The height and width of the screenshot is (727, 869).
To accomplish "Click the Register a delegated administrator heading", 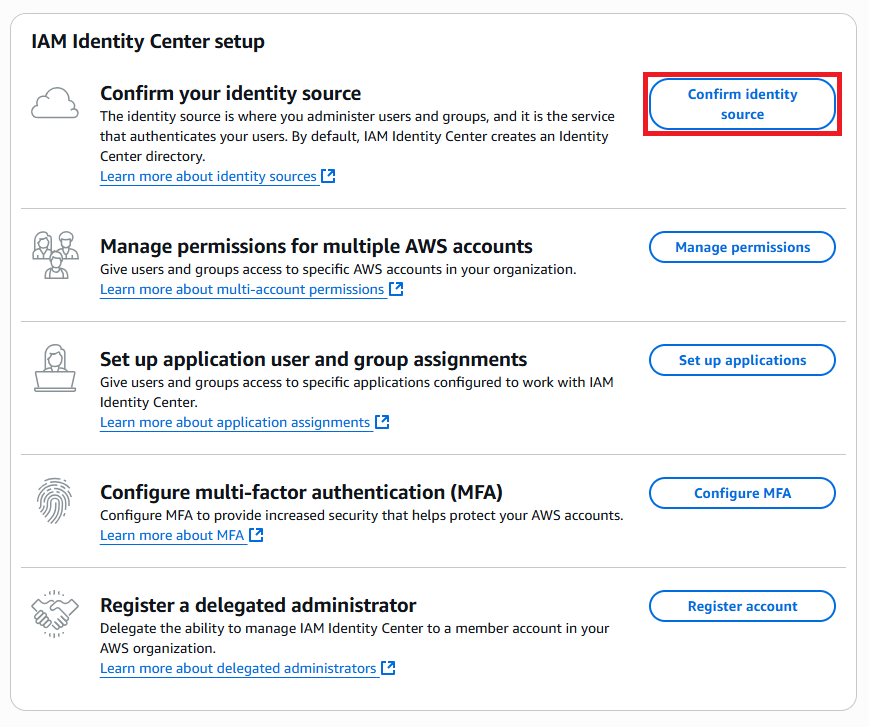I will [x=258, y=605].
